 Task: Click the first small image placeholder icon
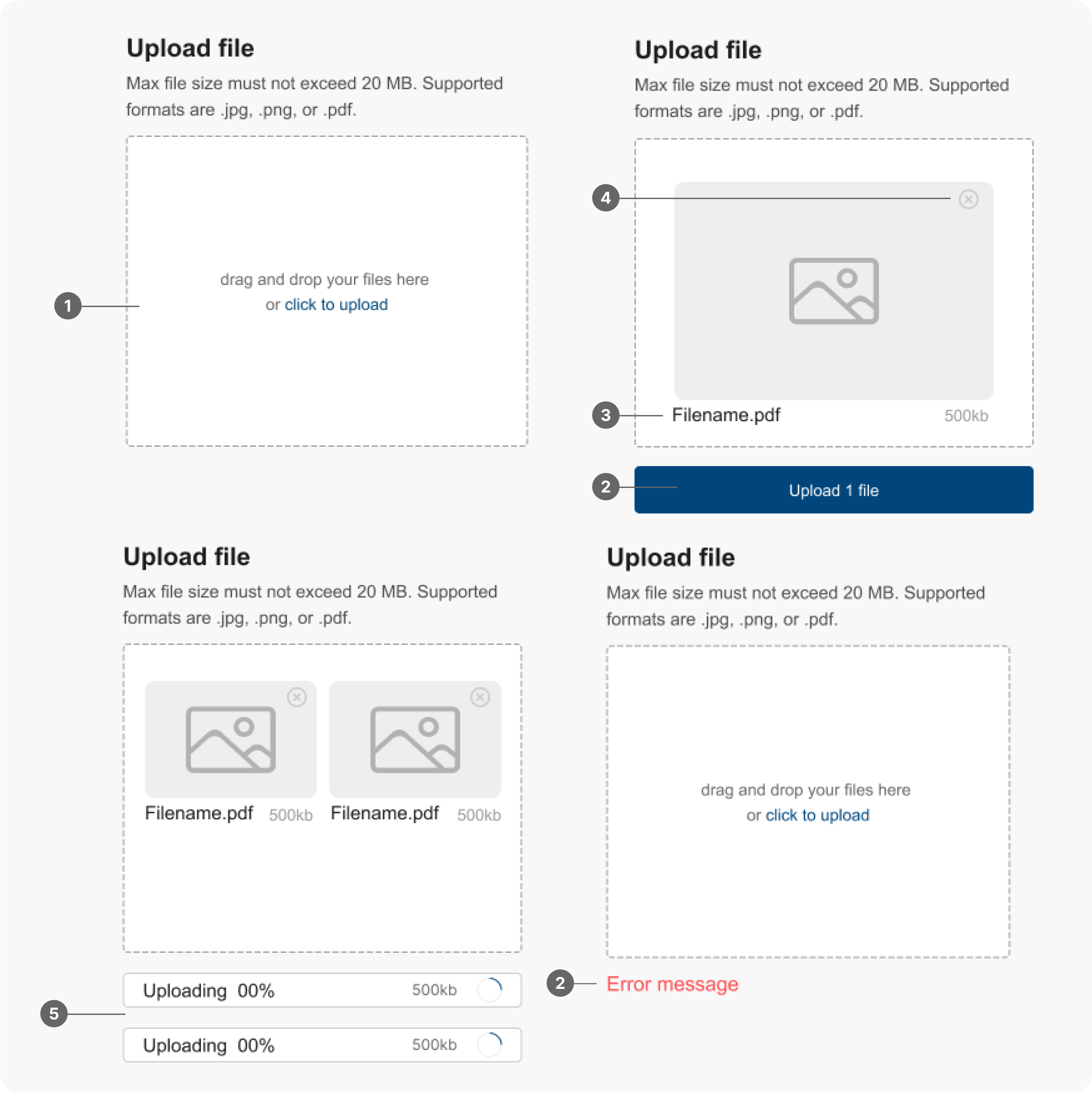click(231, 739)
